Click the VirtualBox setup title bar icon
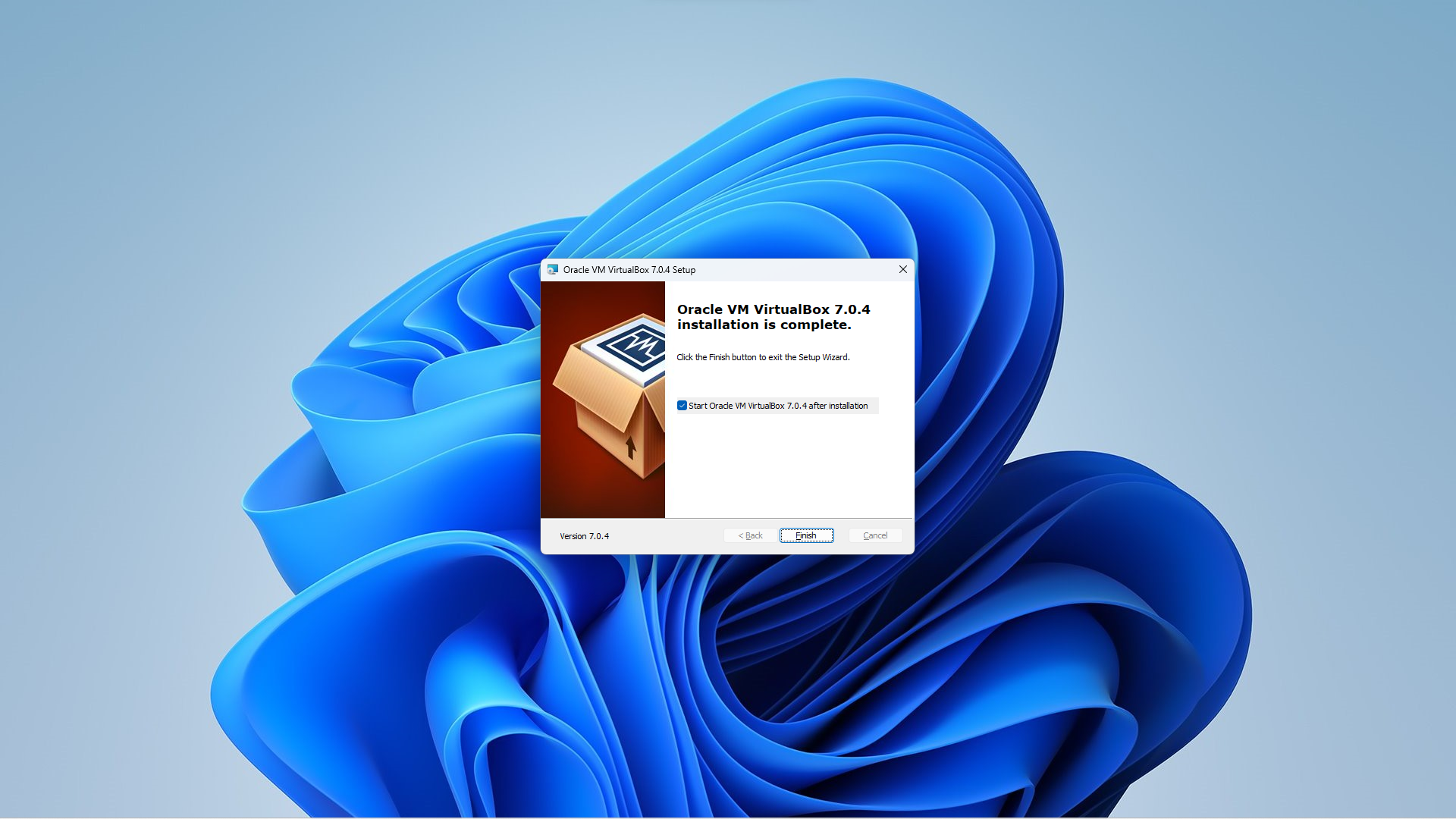Screen dimensions: 1456x819 click(552, 269)
